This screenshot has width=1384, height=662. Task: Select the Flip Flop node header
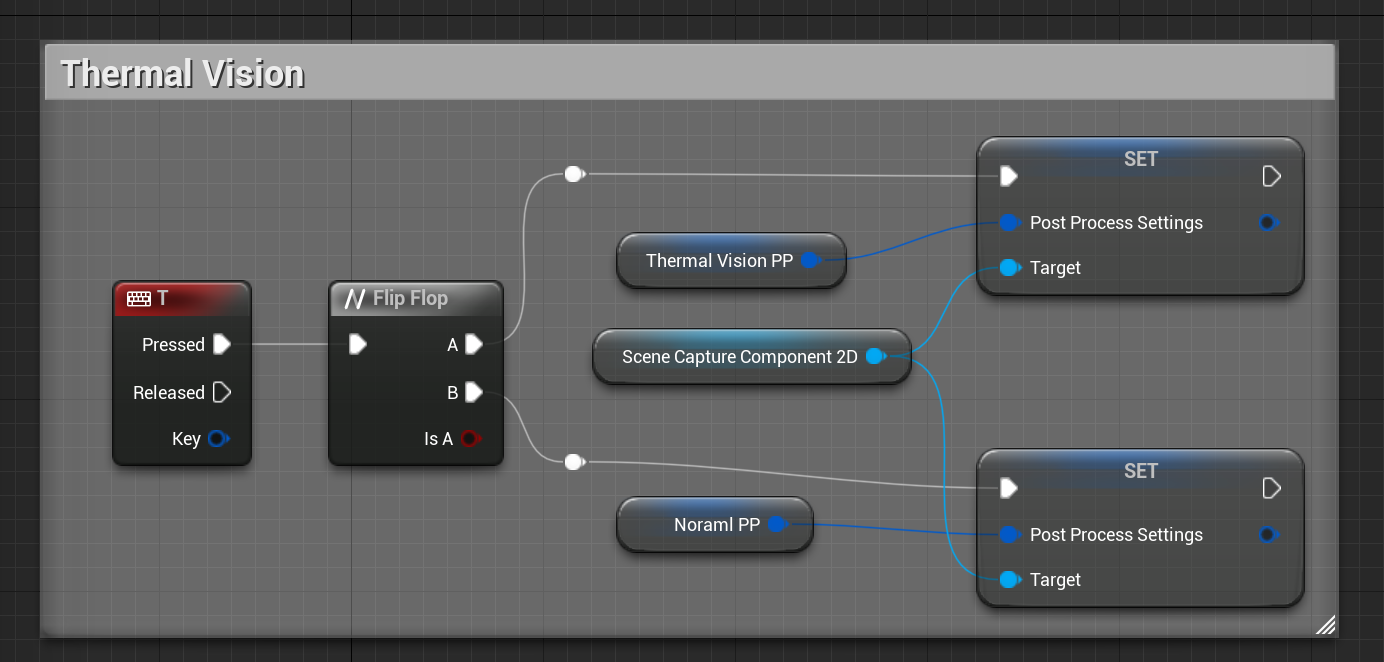coord(416,298)
